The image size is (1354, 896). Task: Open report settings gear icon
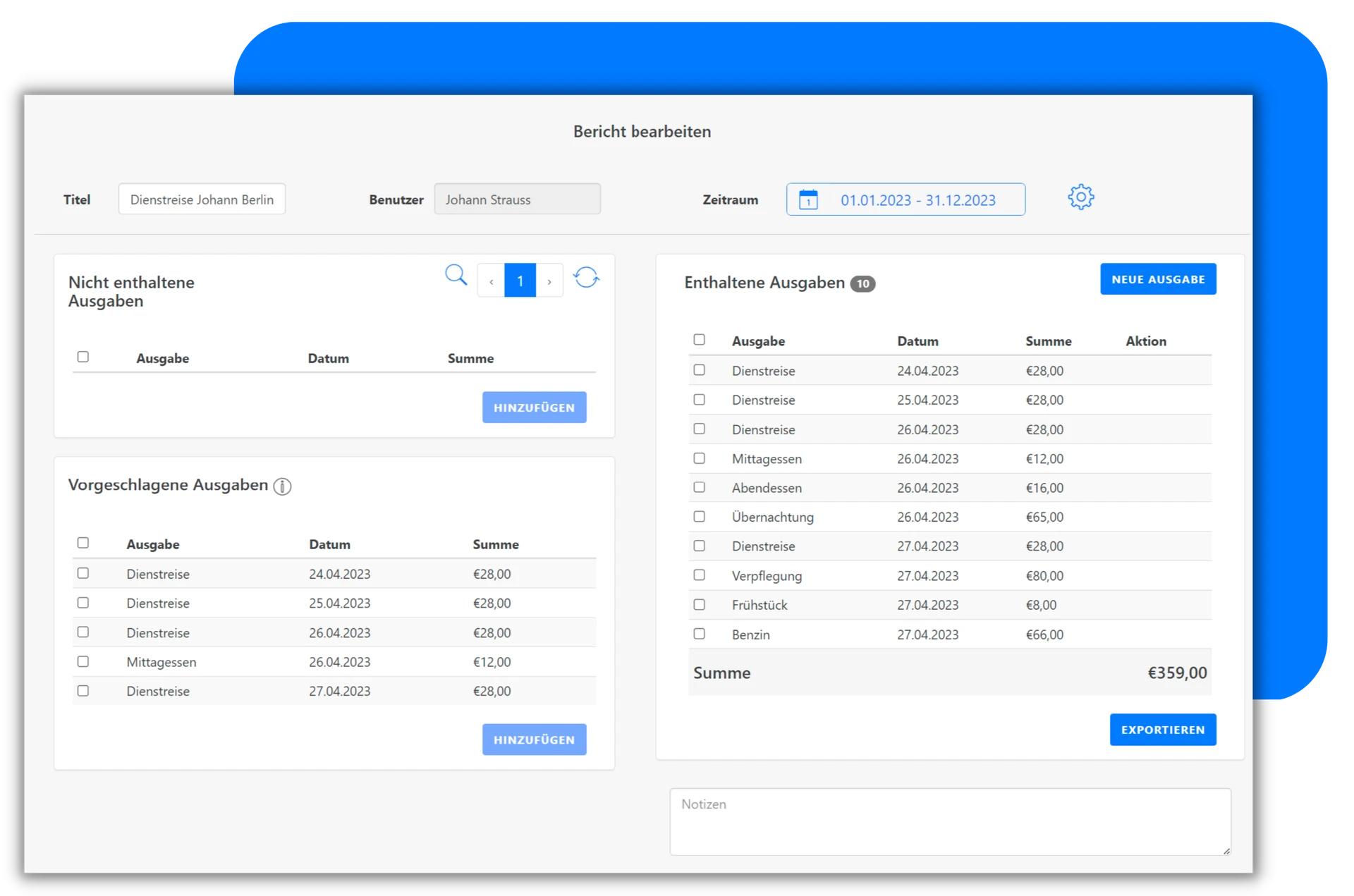click(x=1080, y=197)
